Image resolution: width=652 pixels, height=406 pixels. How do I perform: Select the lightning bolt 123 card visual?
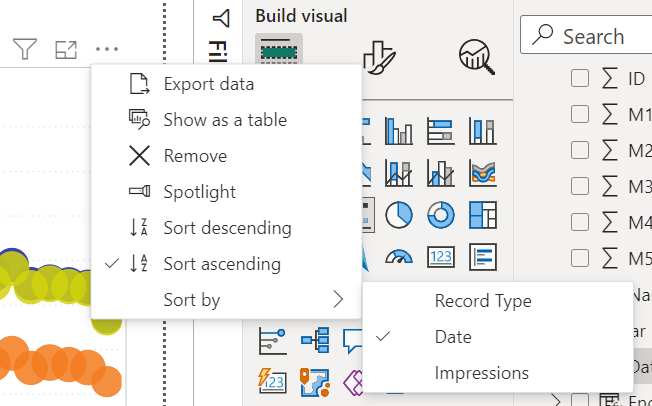coord(272,381)
